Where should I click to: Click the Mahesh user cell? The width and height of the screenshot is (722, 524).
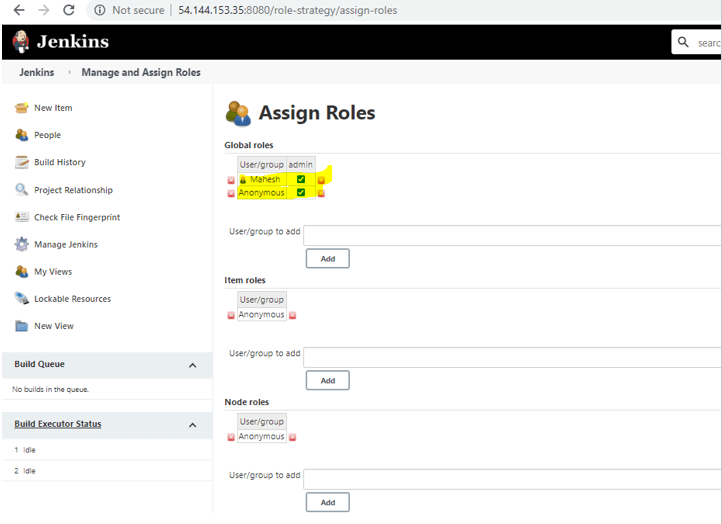pos(262,179)
